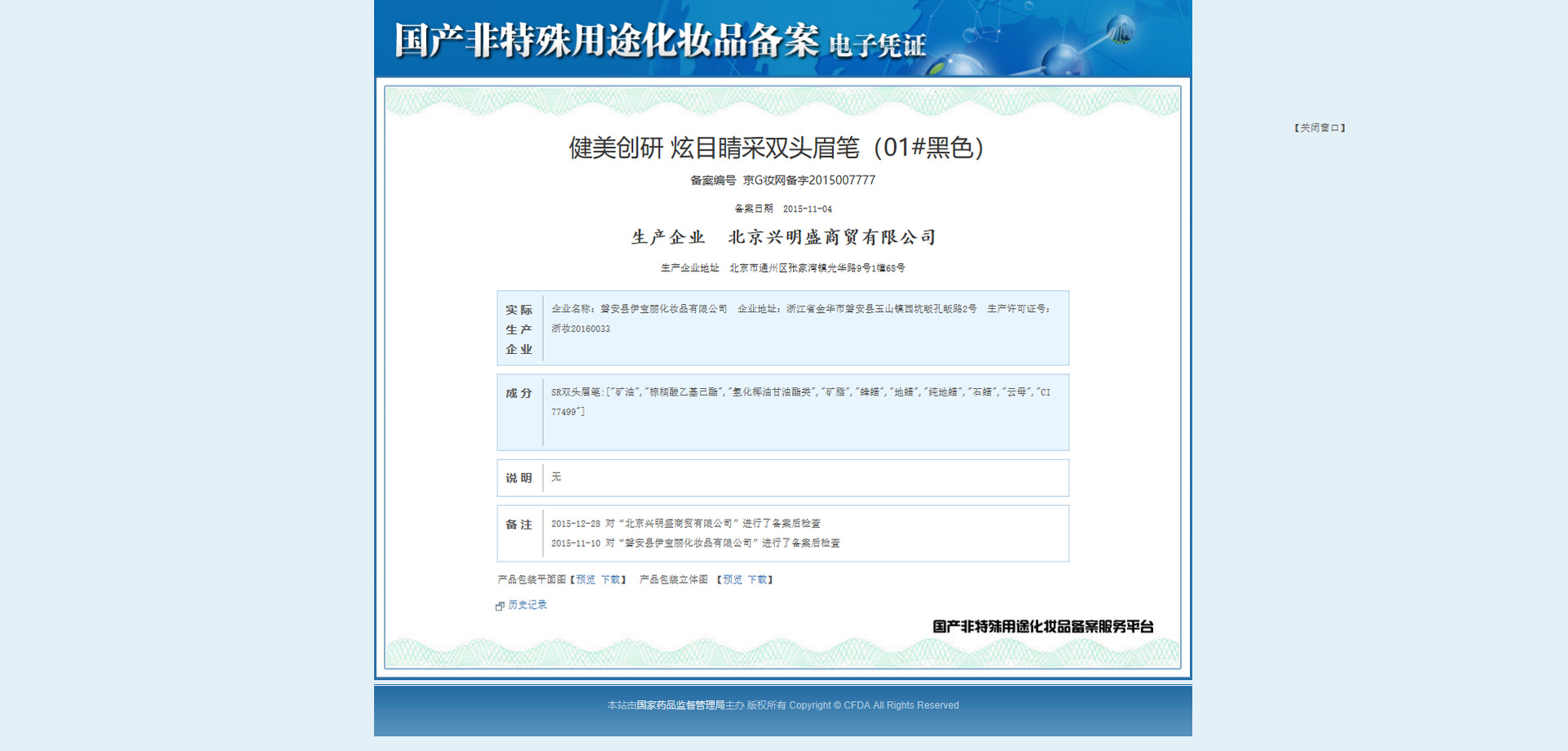The height and width of the screenshot is (751, 1568).
Task: Click the 无 value in 说明 row
Action: 556,476
